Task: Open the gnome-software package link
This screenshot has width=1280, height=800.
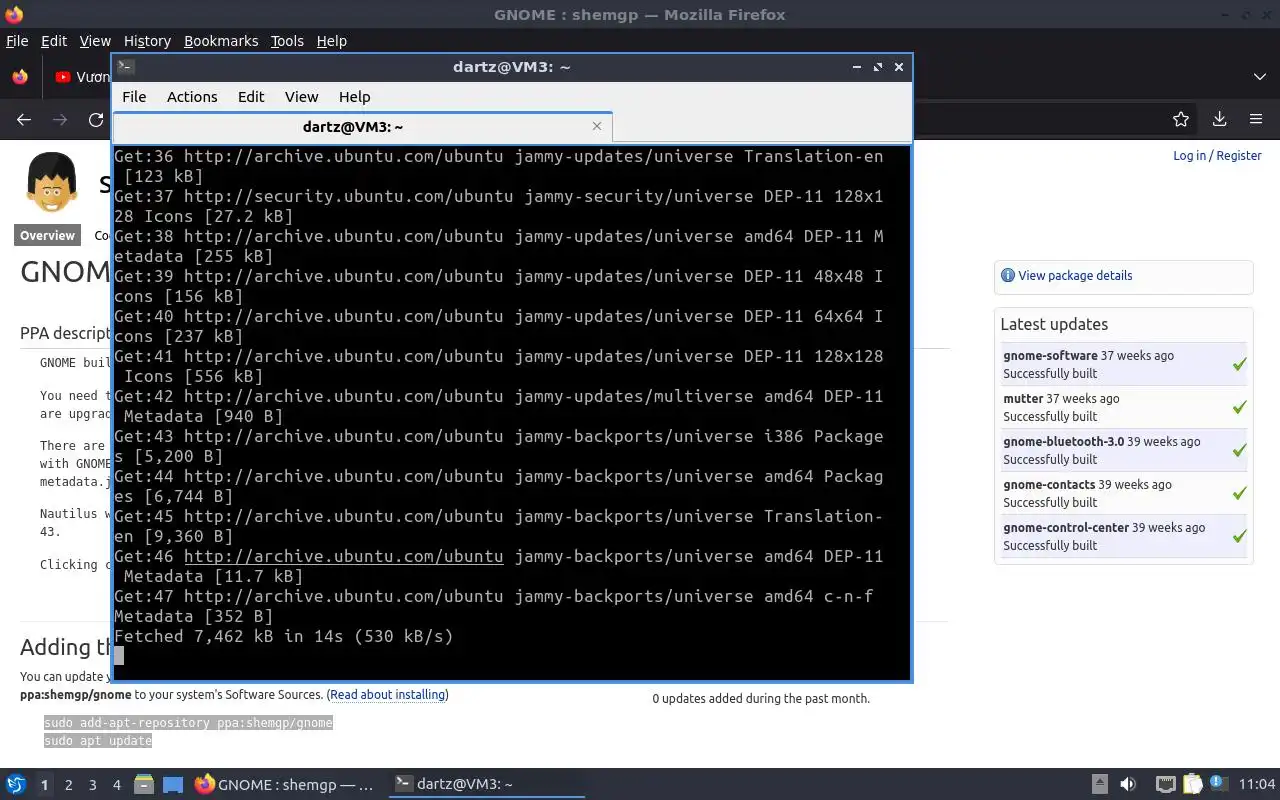Action: (1050, 355)
